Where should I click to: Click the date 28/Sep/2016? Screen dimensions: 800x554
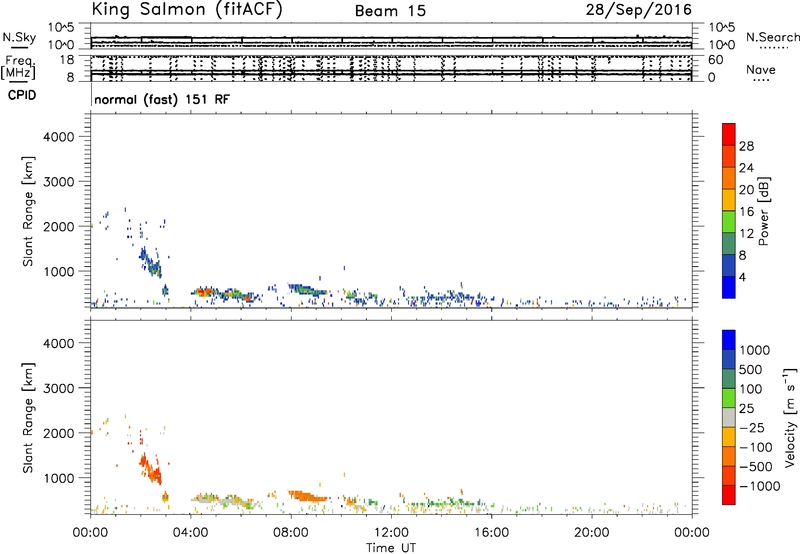coord(639,10)
